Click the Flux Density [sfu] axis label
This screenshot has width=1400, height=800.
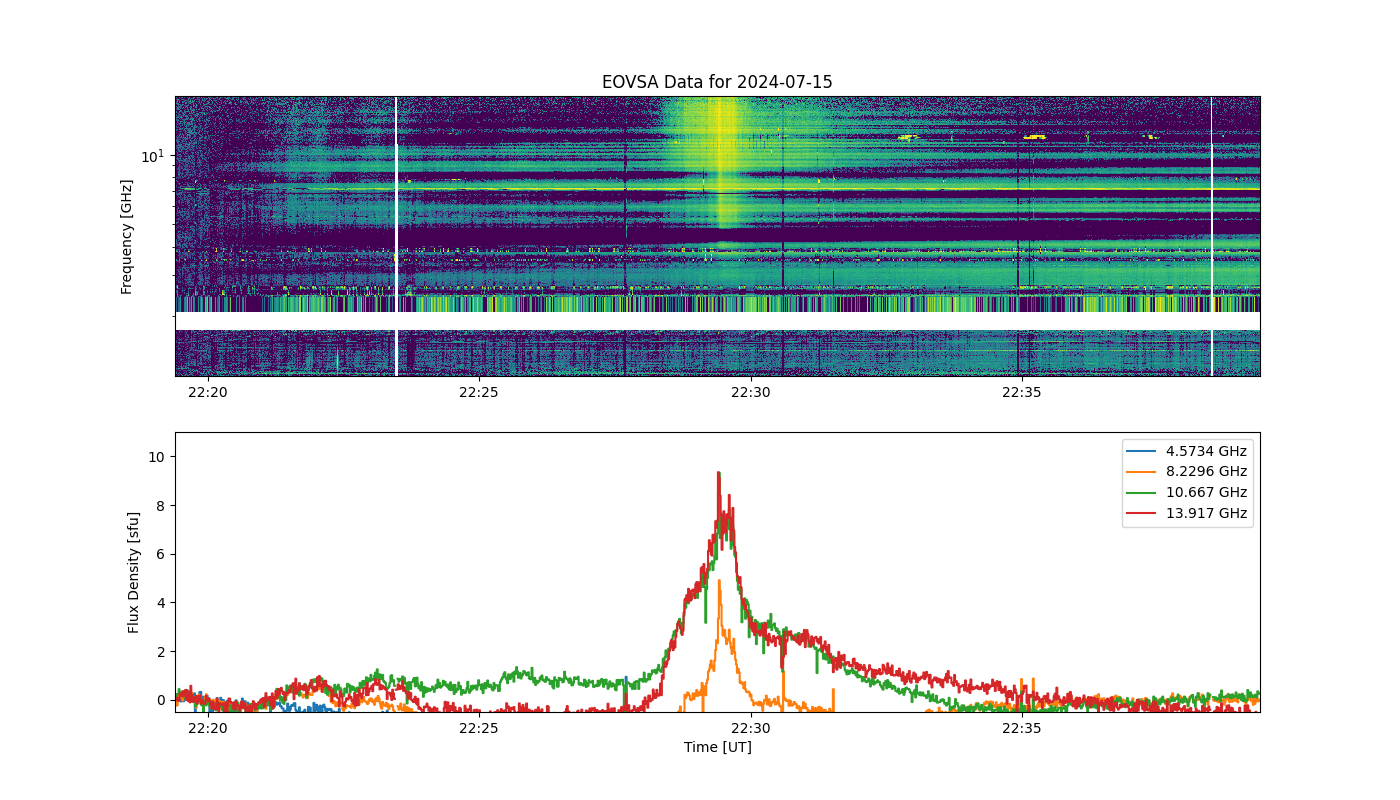pyautogui.click(x=133, y=572)
